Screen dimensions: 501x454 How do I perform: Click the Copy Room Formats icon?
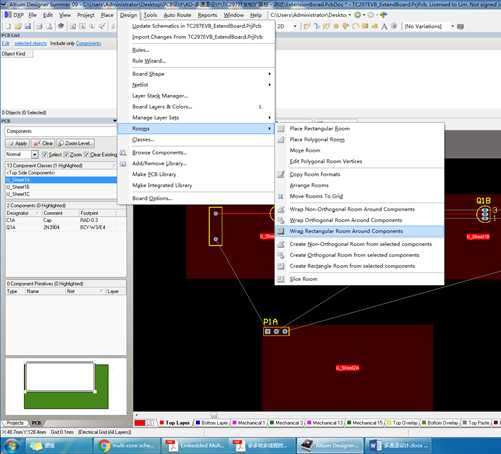pos(281,174)
